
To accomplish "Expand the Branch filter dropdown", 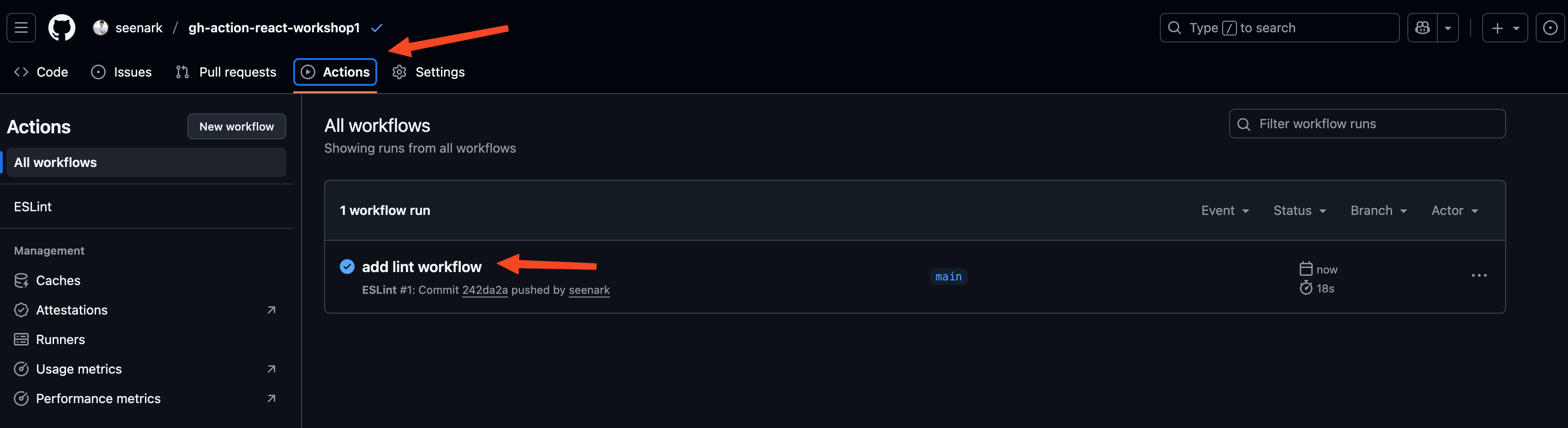I will (x=1378, y=210).
